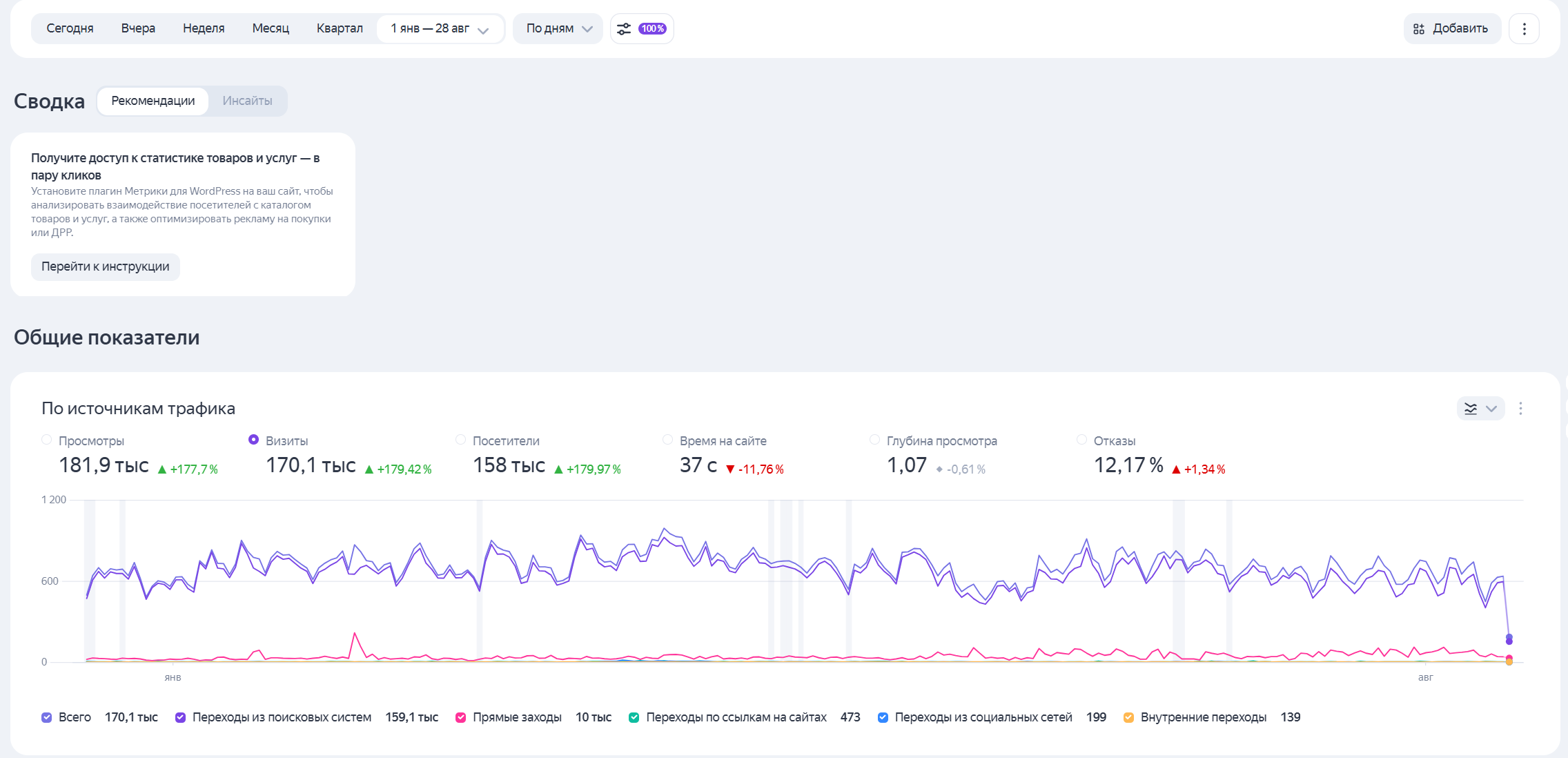Click the Глубина просмотра value 1,07

click(907, 465)
